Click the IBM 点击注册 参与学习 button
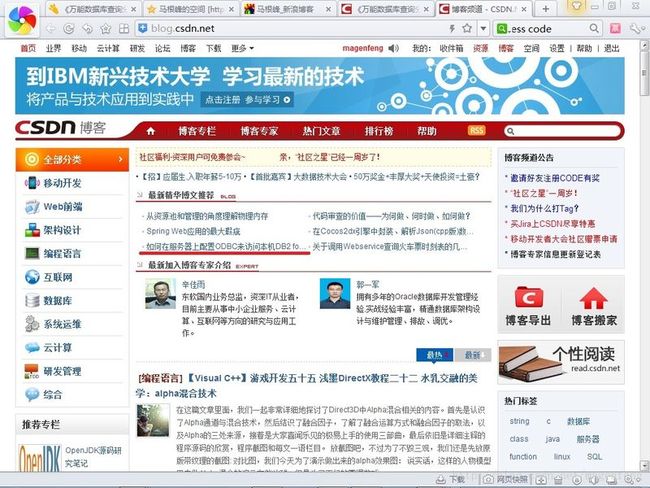Image resolution: width=650 pixels, height=488 pixels. point(247,100)
